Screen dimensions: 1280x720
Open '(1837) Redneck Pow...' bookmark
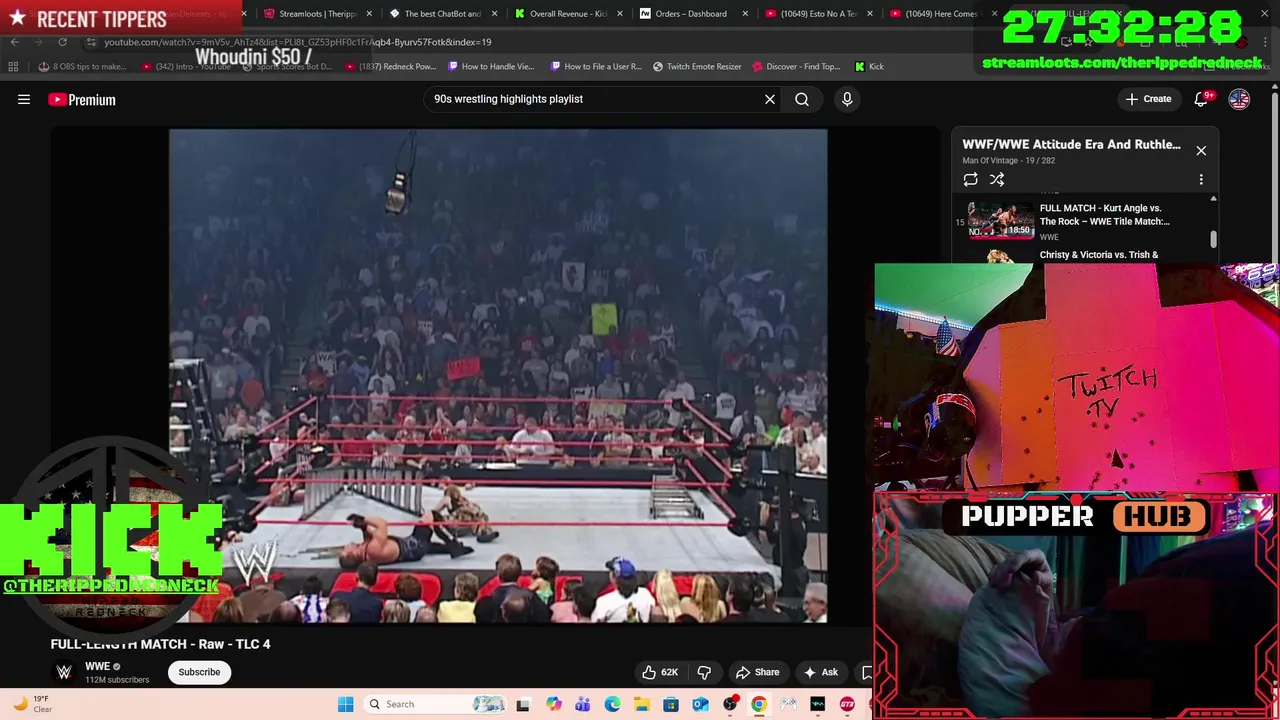pyautogui.click(x=391, y=67)
